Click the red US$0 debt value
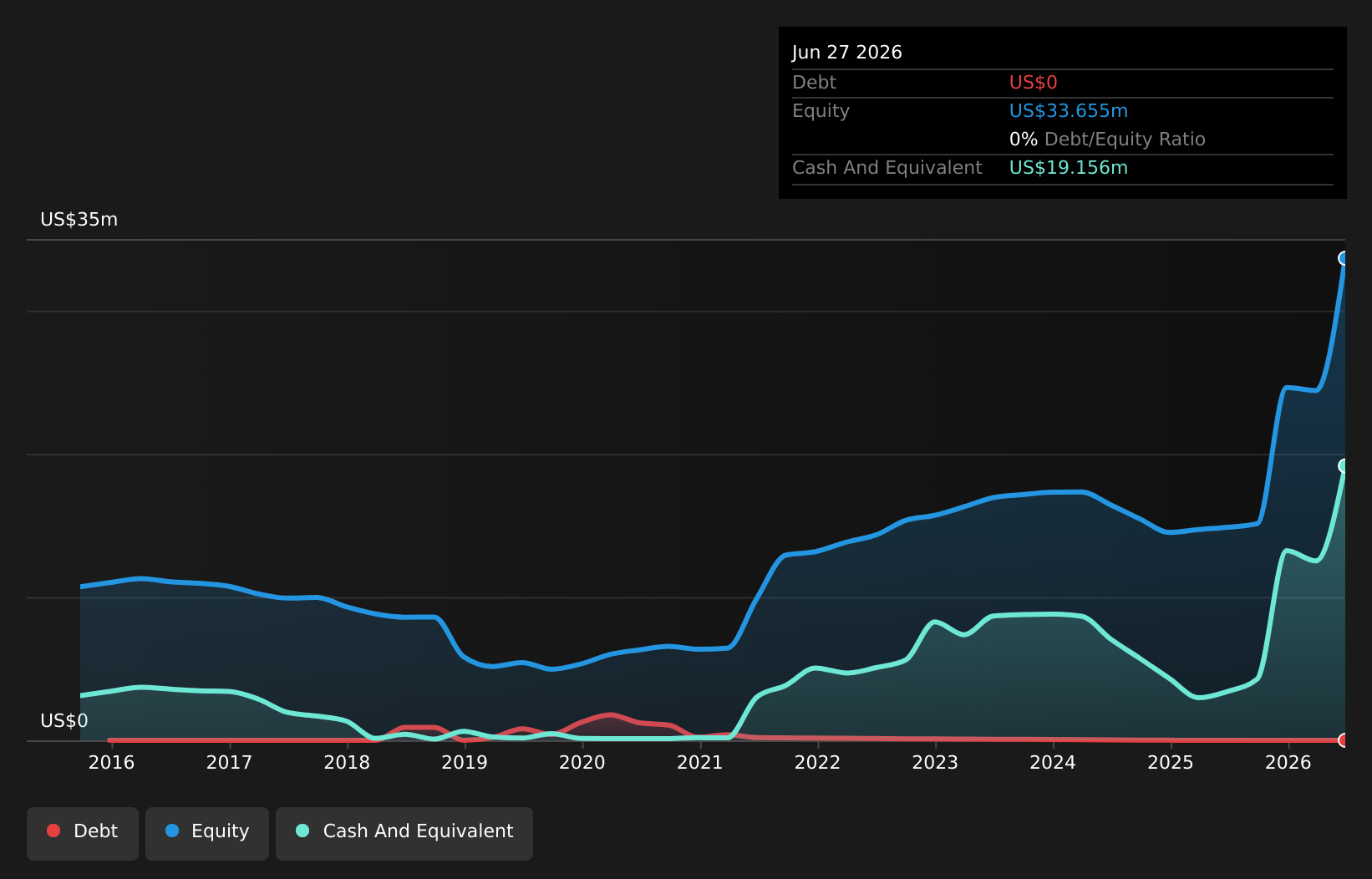 coord(1034,83)
